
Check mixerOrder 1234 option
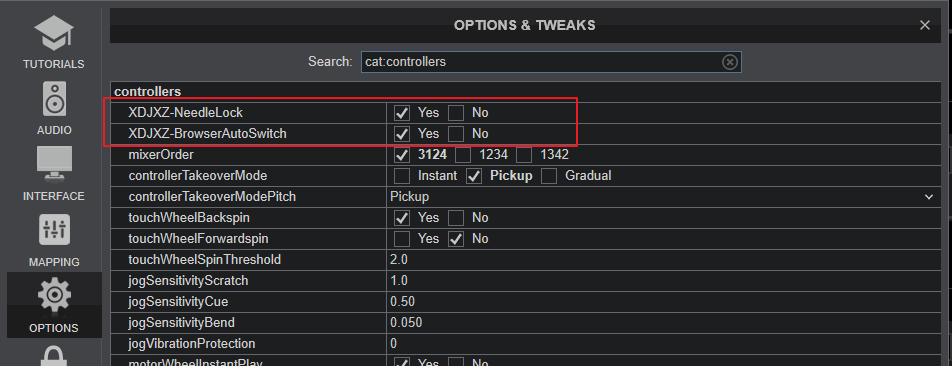pos(463,155)
